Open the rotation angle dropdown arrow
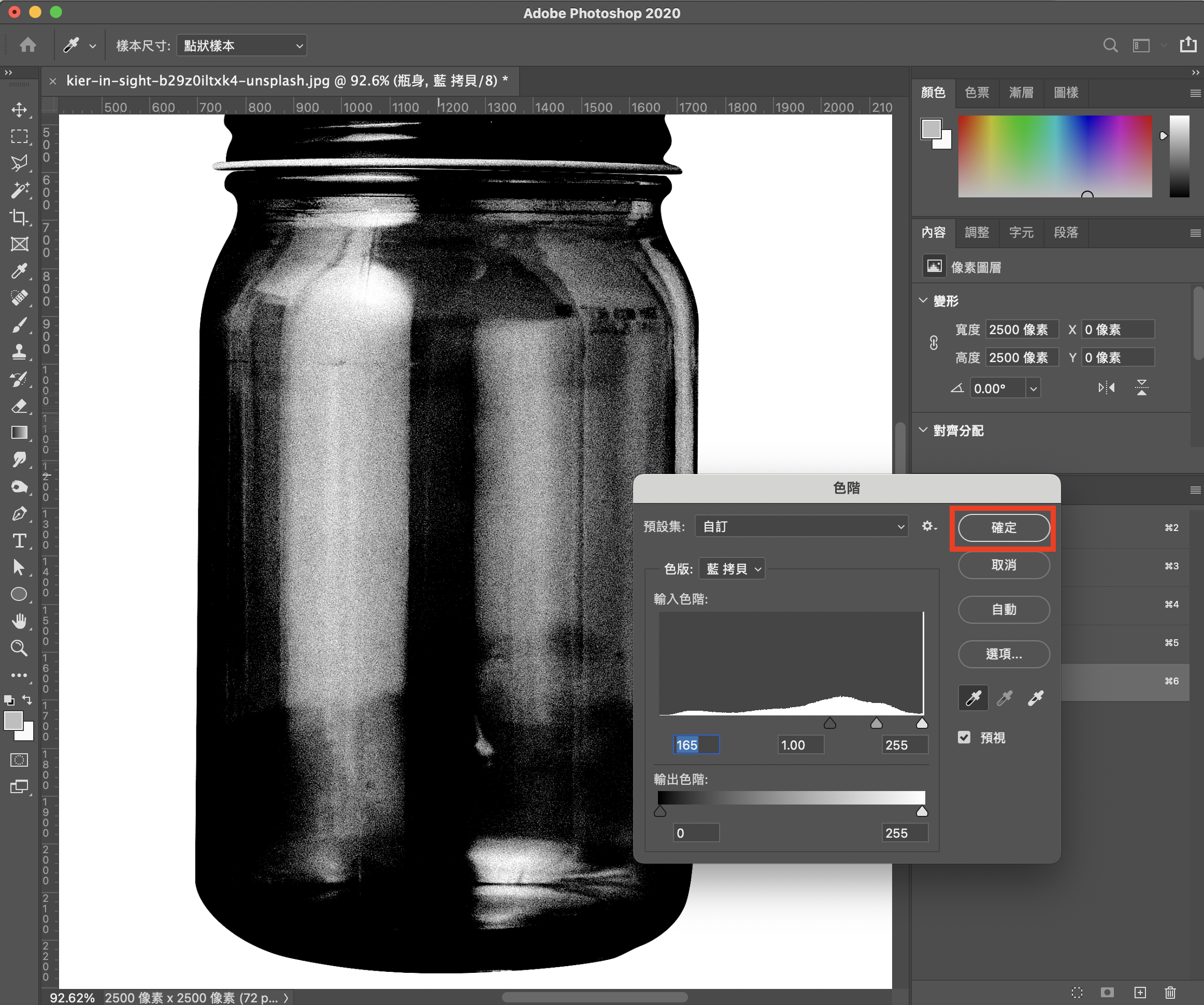The image size is (1204, 1005). point(1033,388)
